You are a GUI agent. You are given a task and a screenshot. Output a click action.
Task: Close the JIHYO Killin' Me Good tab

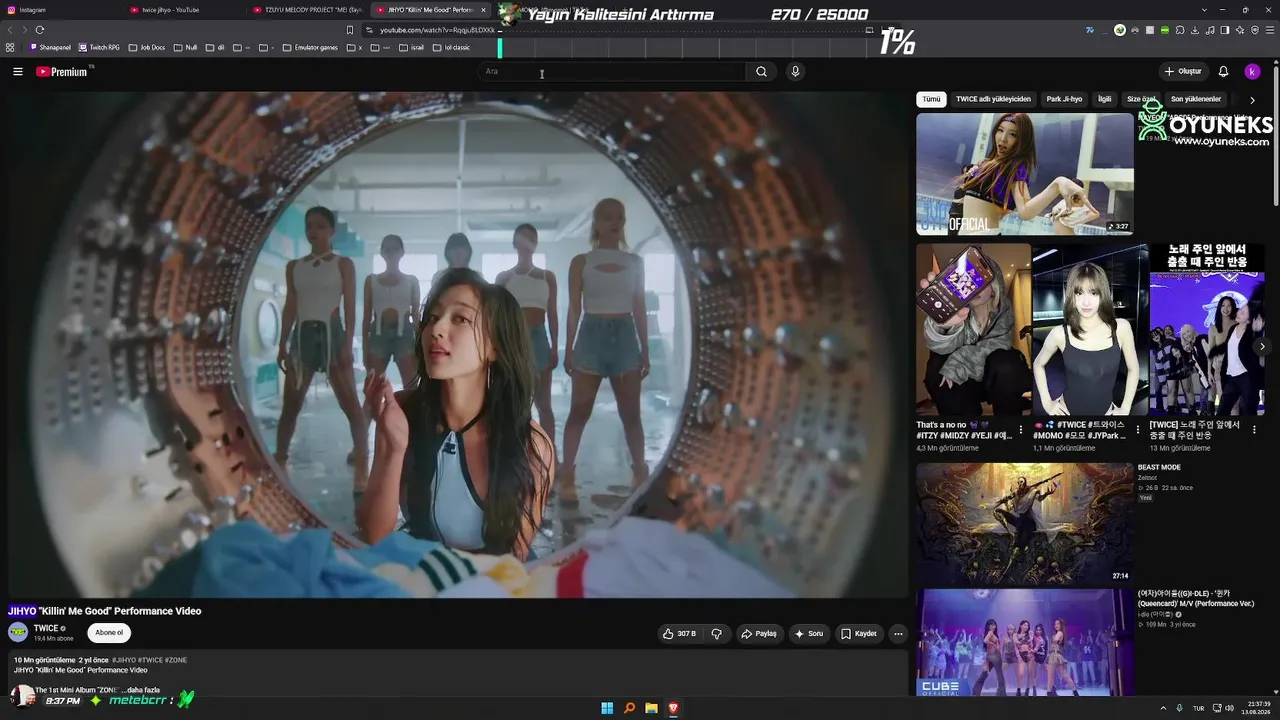pos(483,10)
